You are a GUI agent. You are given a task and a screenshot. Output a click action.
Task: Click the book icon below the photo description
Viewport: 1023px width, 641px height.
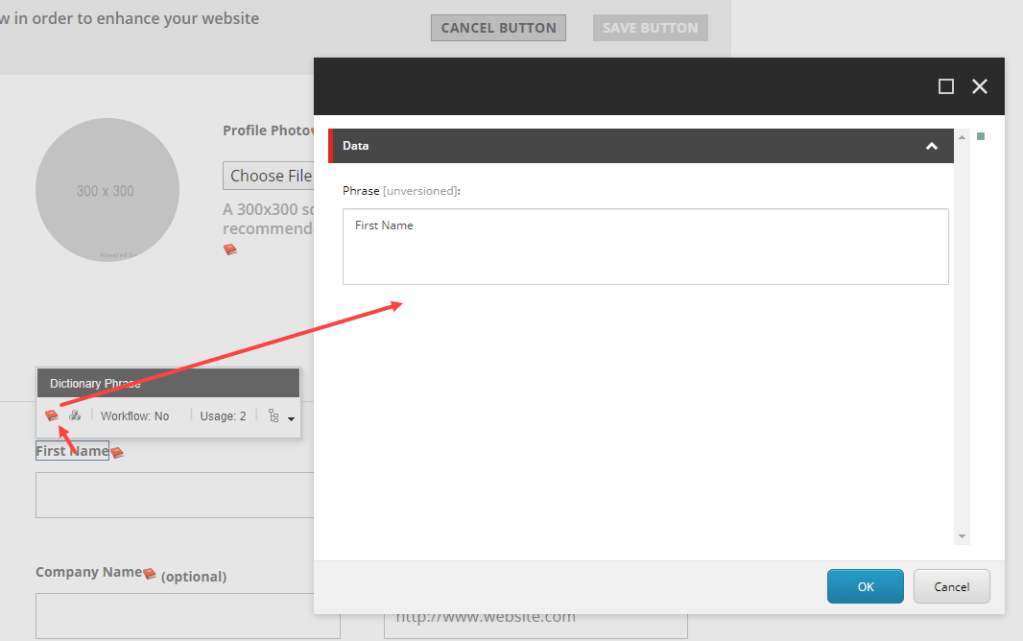(230, 249)
